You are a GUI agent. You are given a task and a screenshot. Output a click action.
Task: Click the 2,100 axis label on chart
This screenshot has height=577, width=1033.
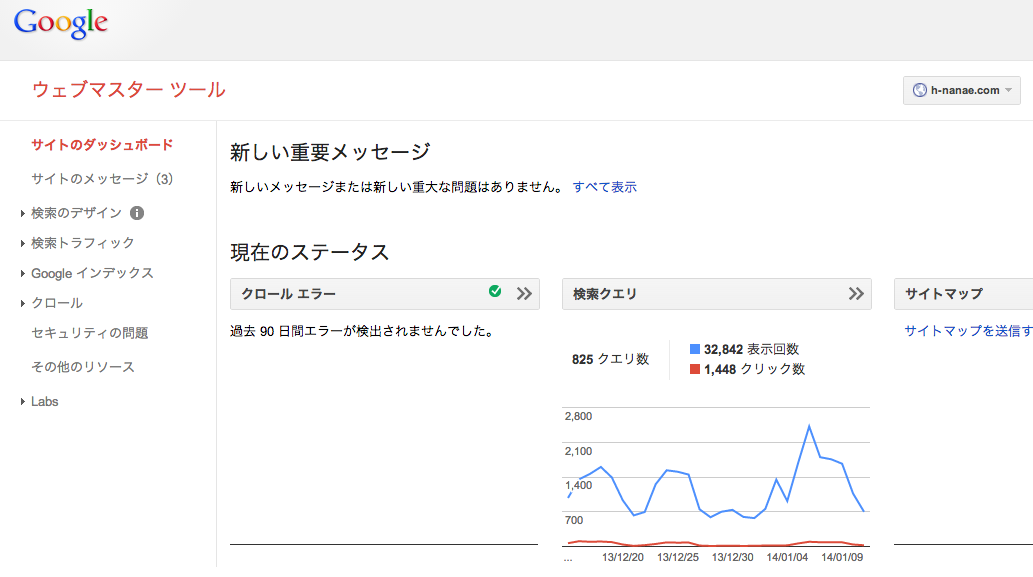(x=578, y=451)
